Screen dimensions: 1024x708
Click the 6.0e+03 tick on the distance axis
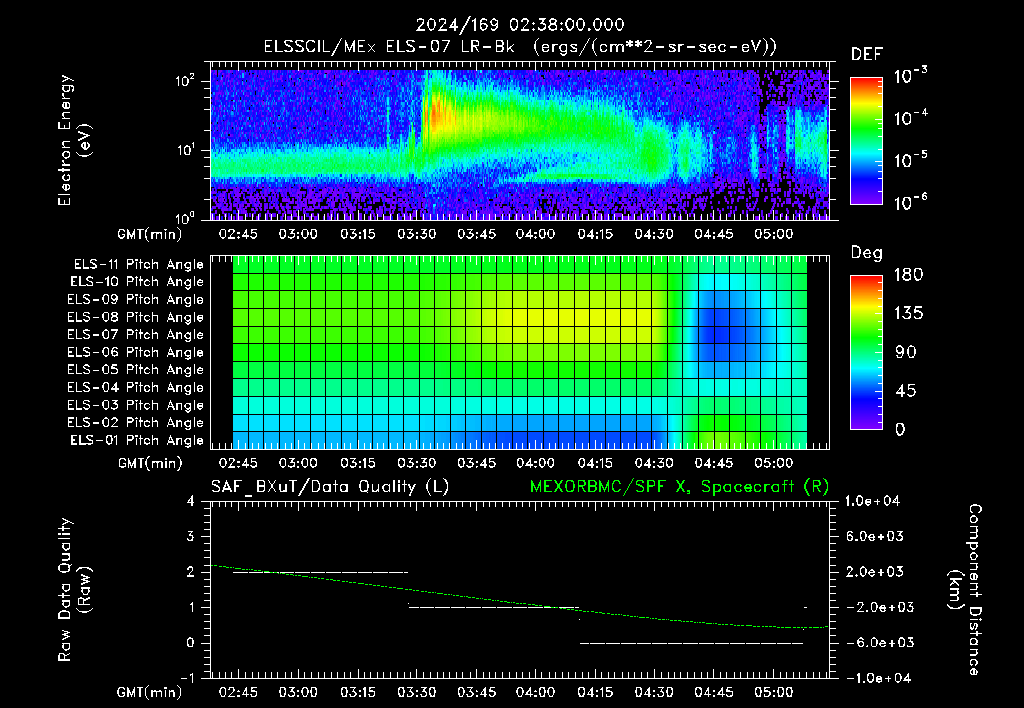[x=874, y=536]
